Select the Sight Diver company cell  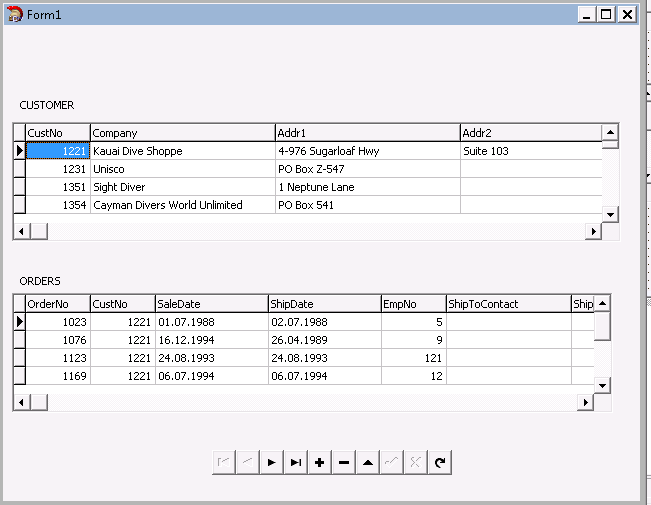click(183, 187)
